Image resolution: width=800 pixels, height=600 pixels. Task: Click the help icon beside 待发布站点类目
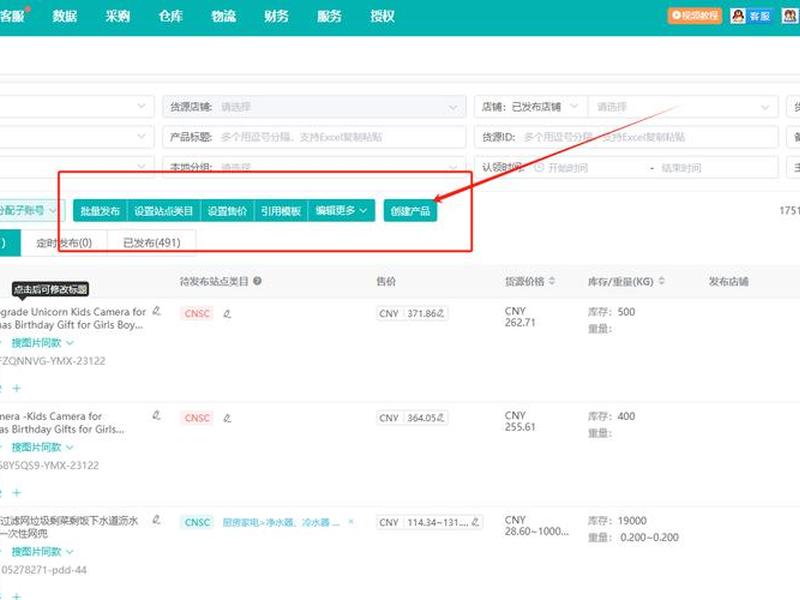[x=258, y=281]
